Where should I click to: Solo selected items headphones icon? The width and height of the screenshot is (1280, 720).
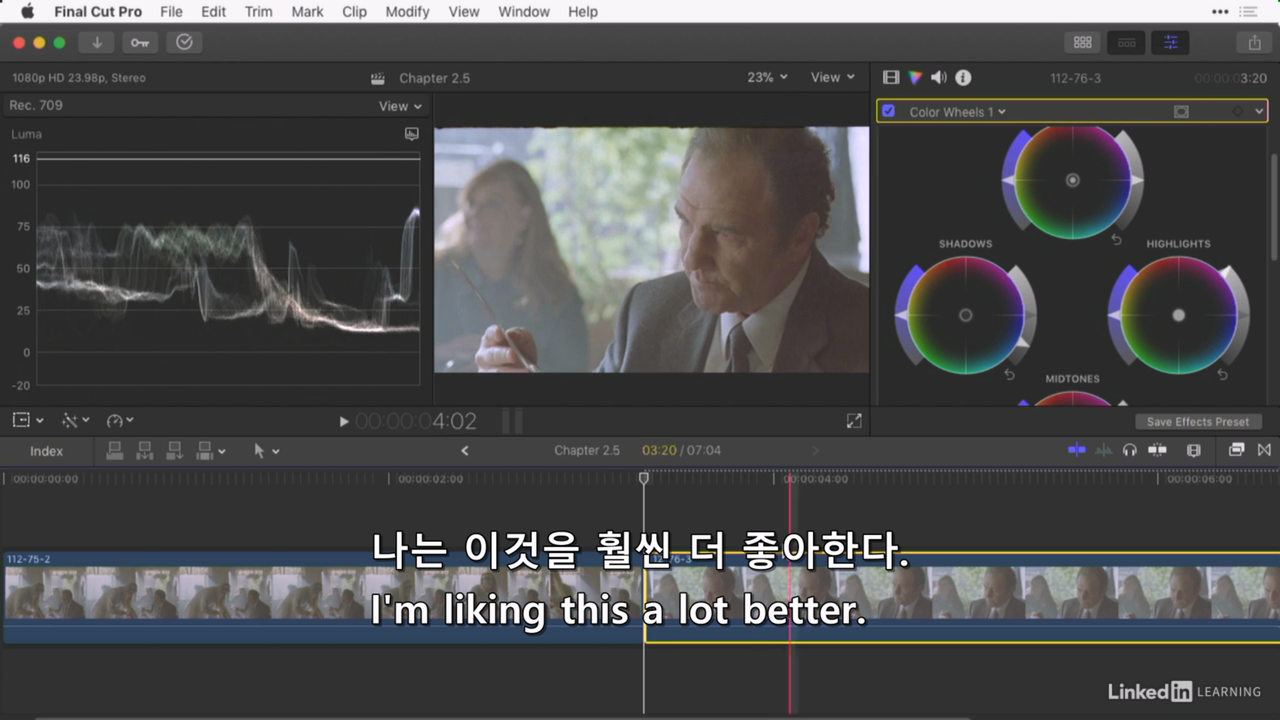[1130, 450]
